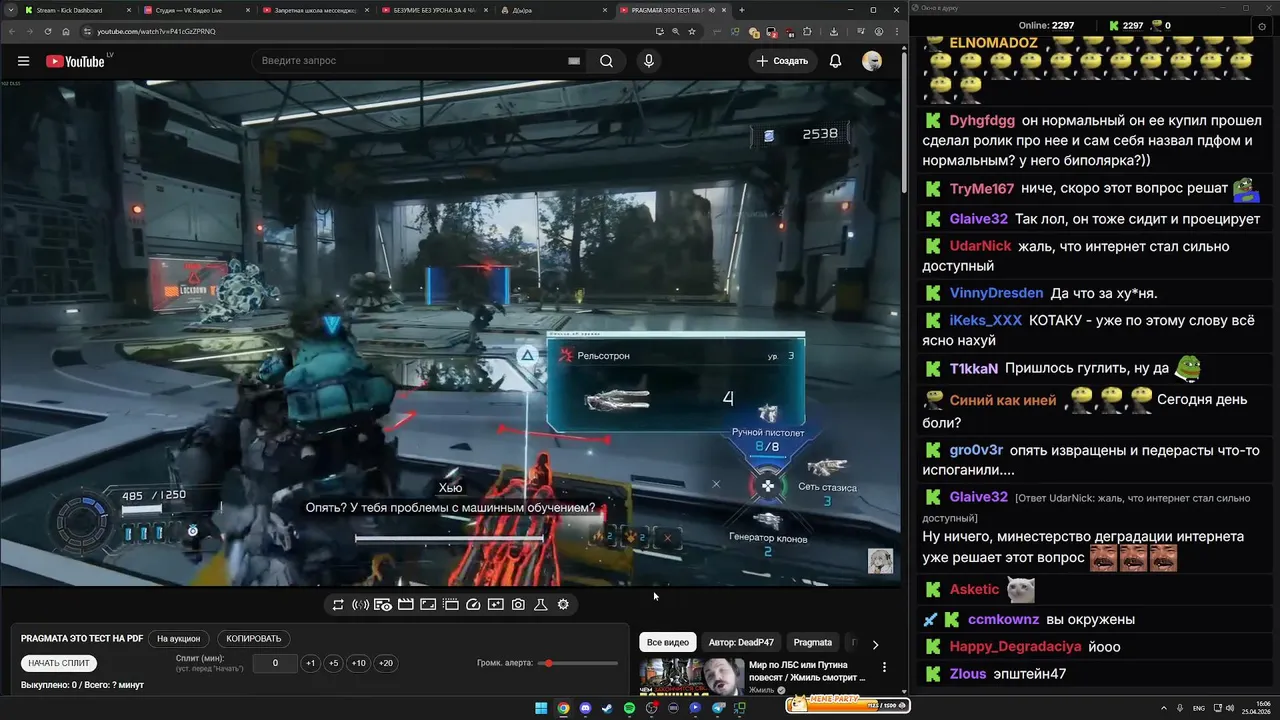Click username Dyhgfdgg in chat

tap(982, 121)
